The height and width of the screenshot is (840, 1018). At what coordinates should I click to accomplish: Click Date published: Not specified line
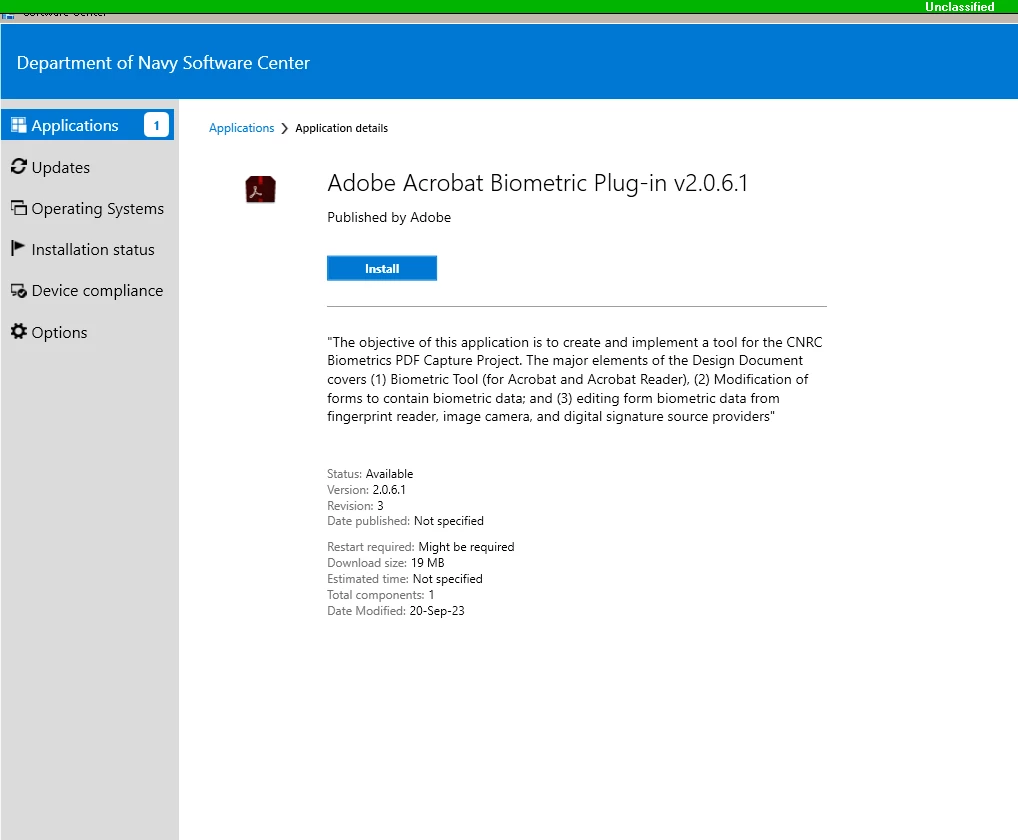[x=405, y=521]
